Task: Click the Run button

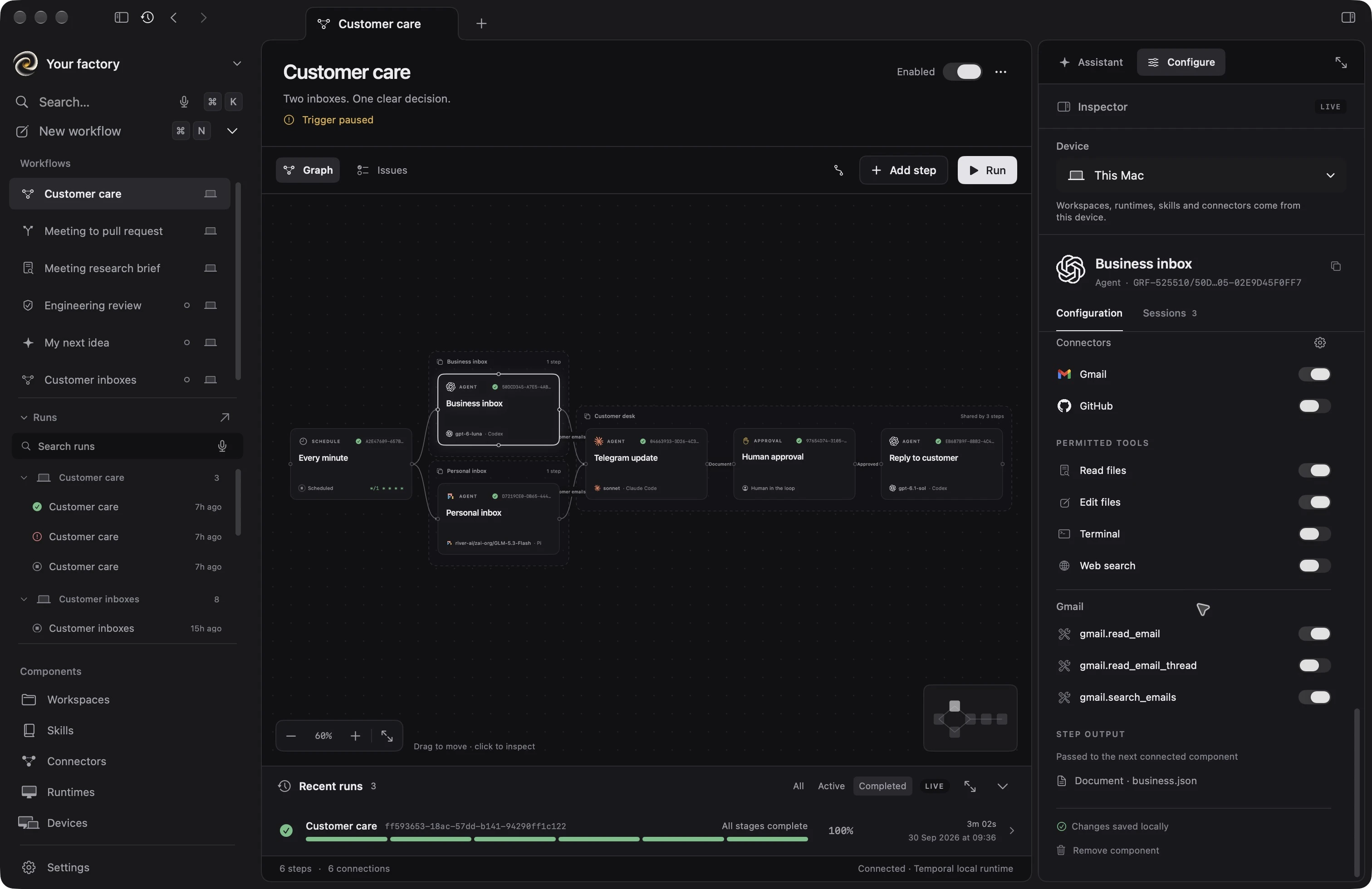Action: 987,170
